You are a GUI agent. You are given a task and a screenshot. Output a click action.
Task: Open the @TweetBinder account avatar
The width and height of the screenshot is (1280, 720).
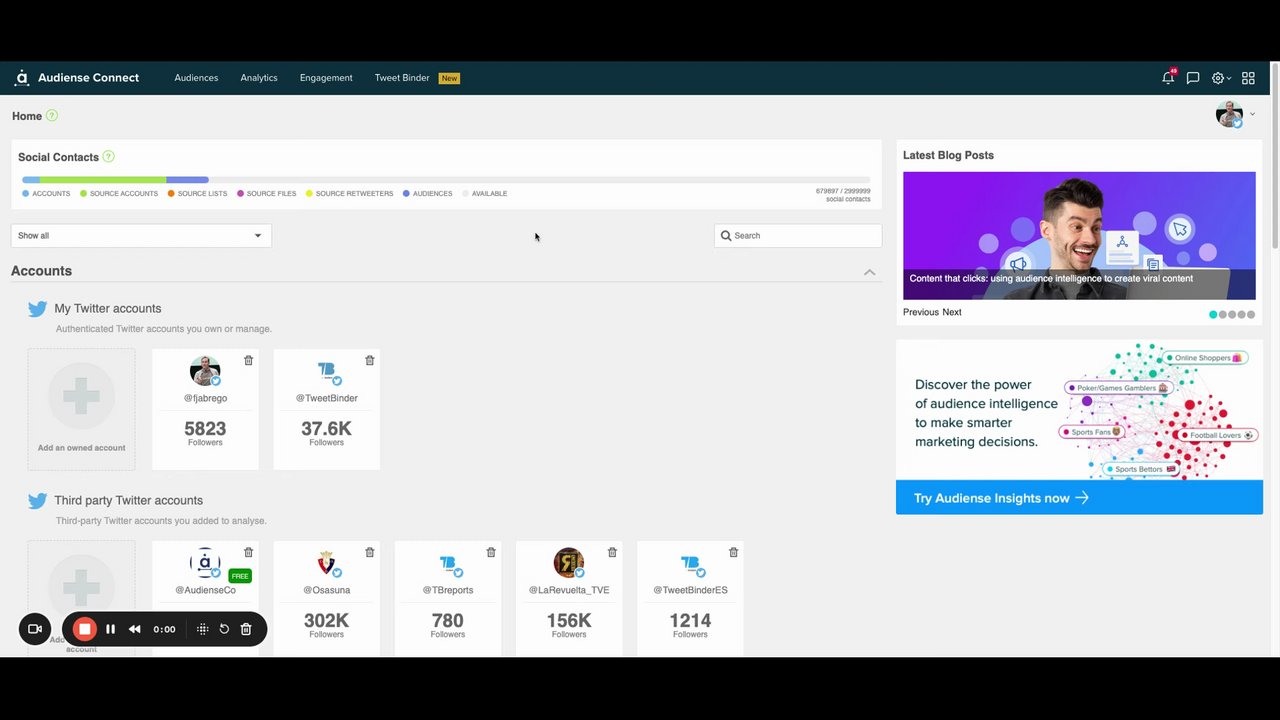[x=327, y=371]
